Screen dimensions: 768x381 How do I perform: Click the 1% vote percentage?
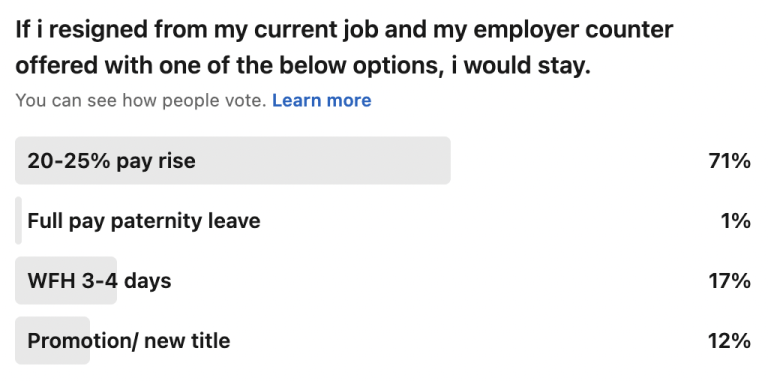click(x=736, y=221)
